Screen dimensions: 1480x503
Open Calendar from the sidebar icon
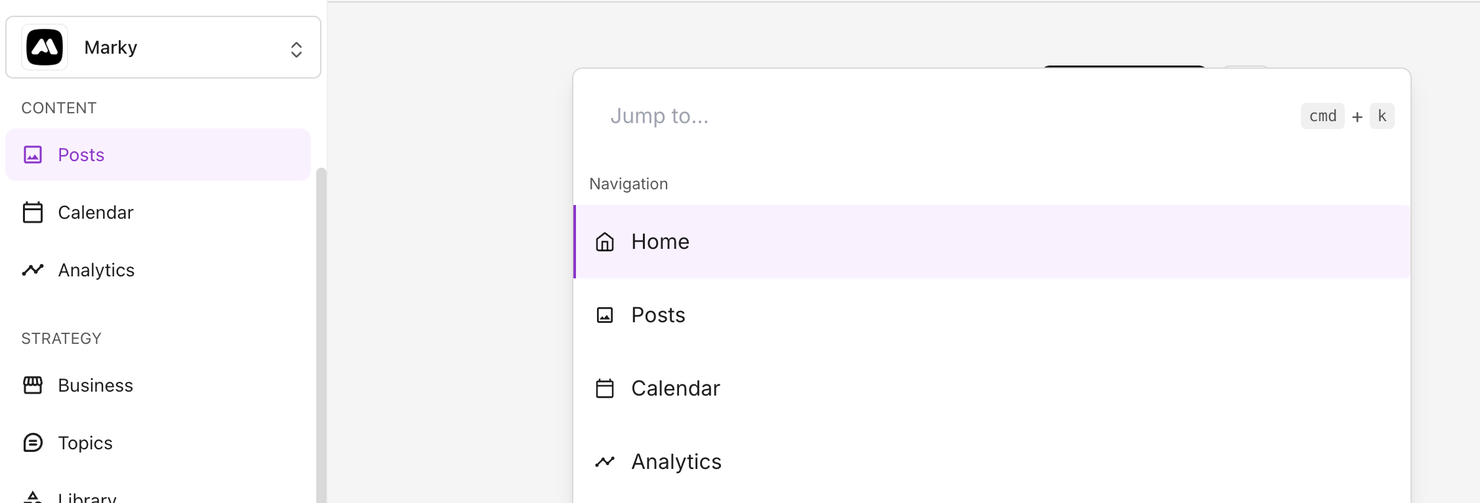tap(33, 212)
